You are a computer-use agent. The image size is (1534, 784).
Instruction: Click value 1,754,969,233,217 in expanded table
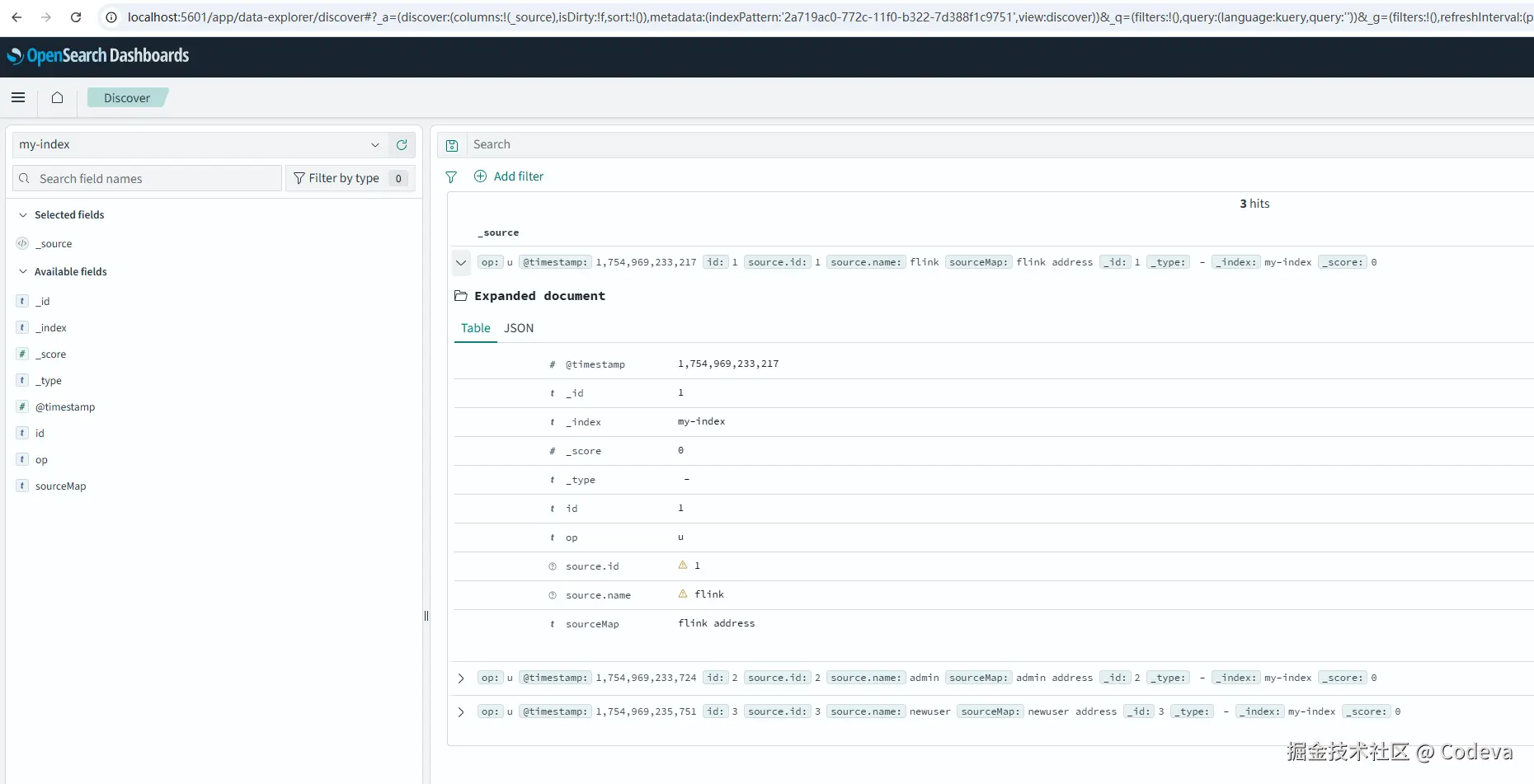click(x=728, y=364)
